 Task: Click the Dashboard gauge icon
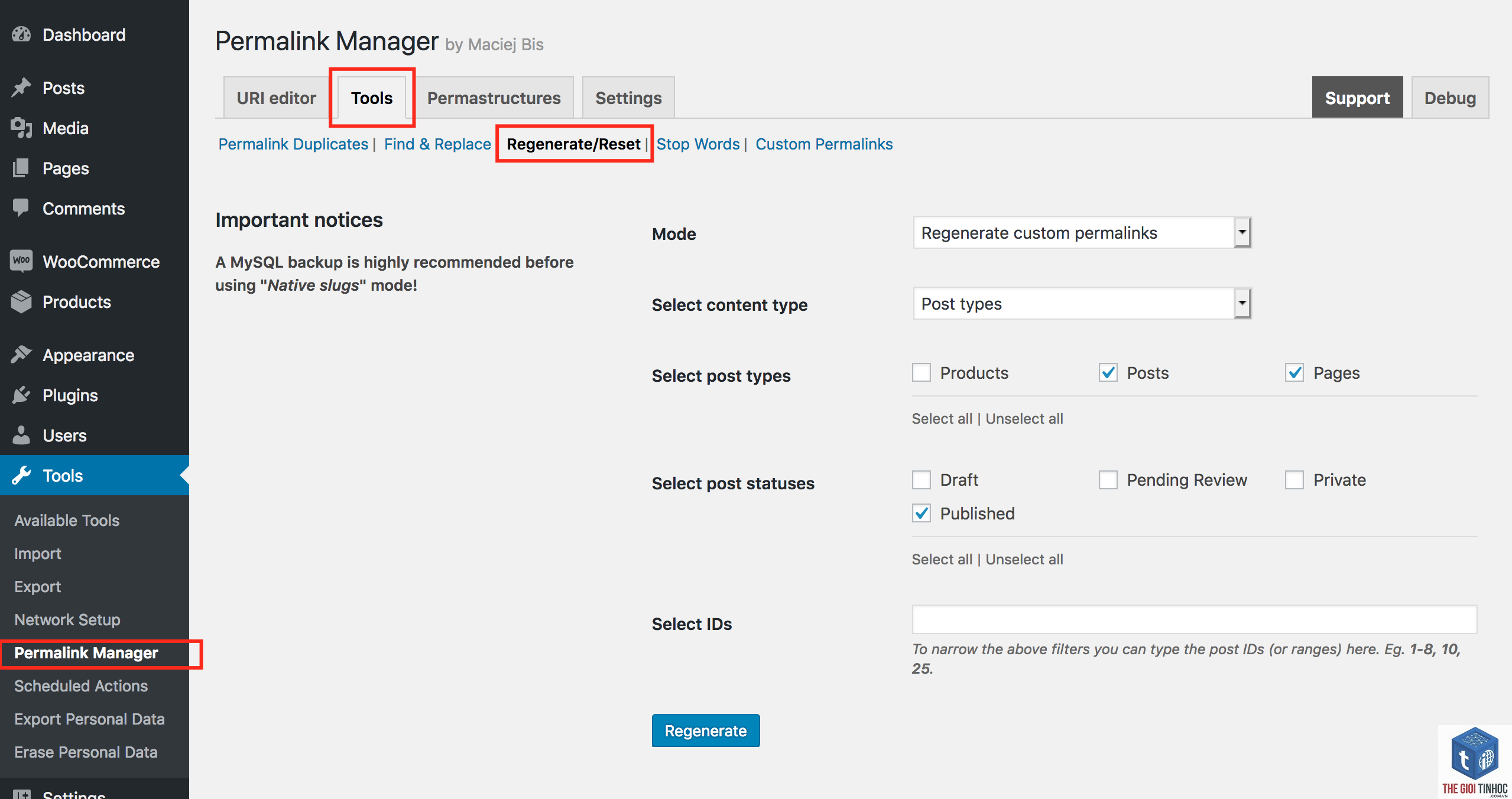click(21, 35)
